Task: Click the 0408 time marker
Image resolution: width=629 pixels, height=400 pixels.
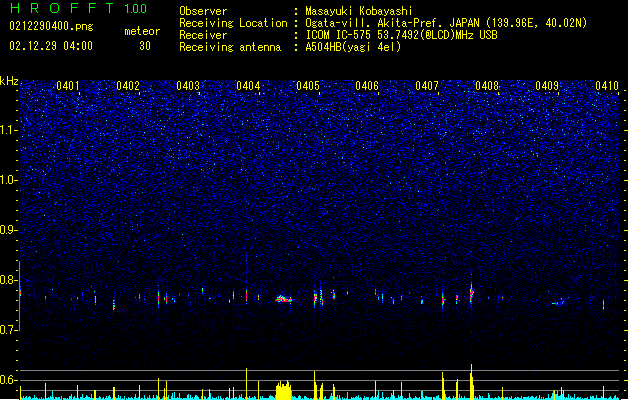Action: click(487, 85)
